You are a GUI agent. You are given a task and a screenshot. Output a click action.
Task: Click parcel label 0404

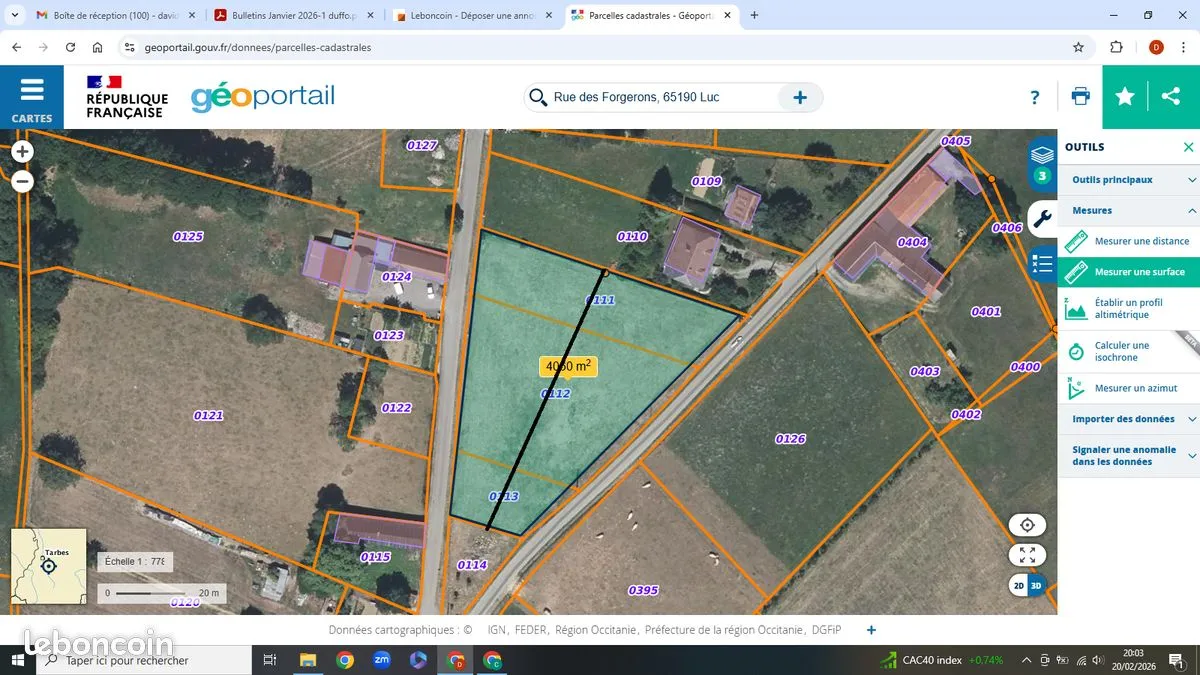912,242
